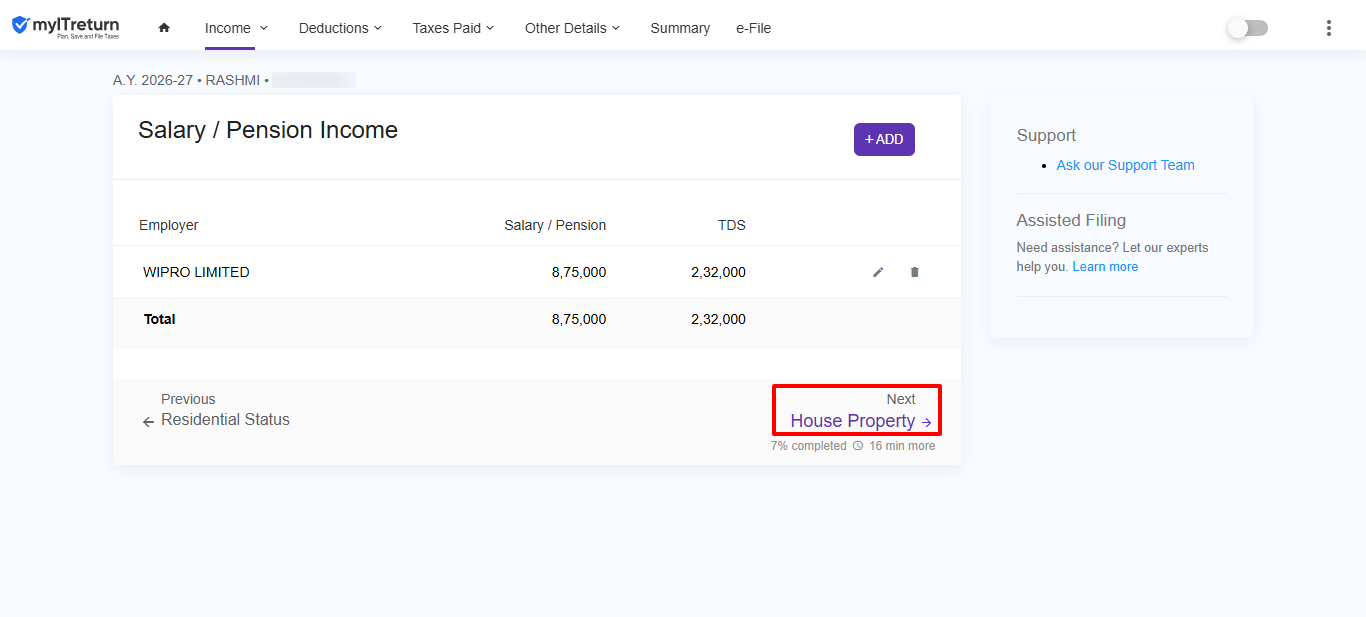Add a new salary with + ADD
The width and height of the screenshot is (1366, 617).
click(884, 139)
